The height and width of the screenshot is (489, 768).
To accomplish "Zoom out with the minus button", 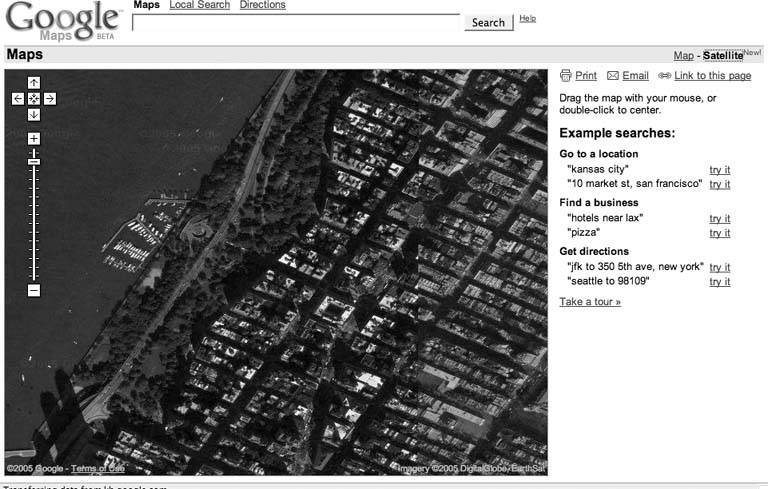I will (x=33, y=290).
